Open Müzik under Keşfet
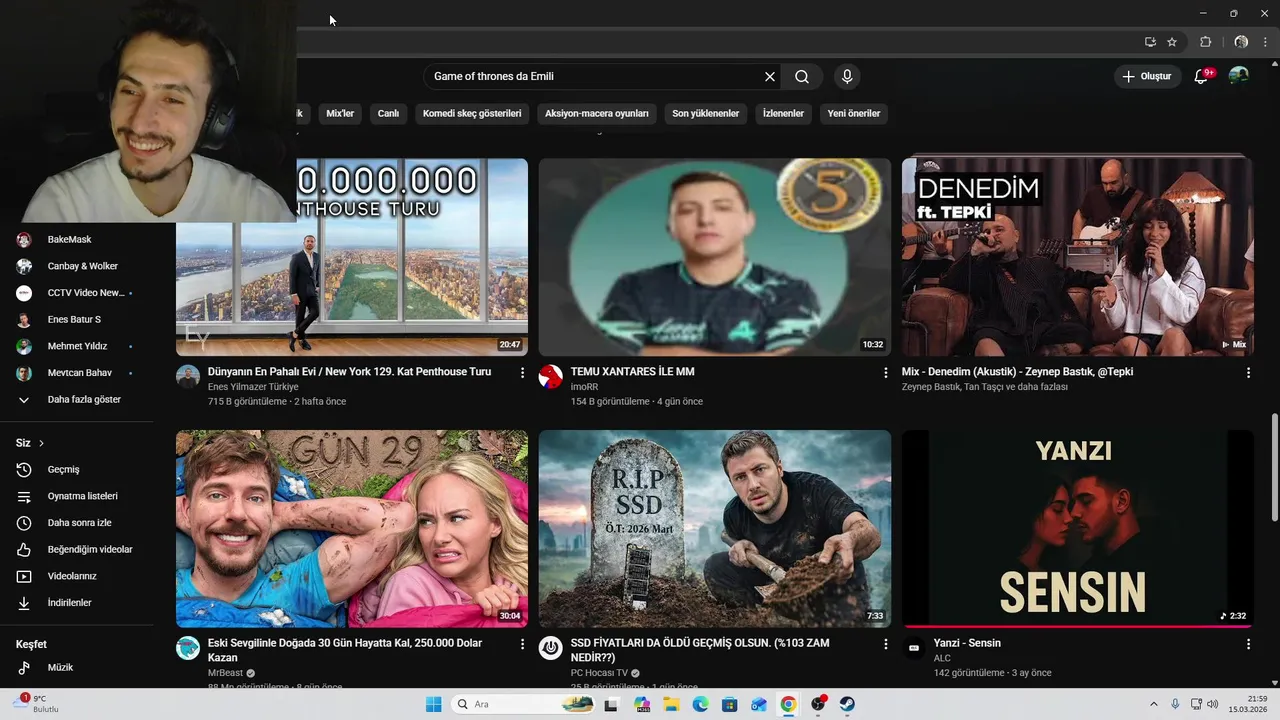The image size is (1280, 720). click(76, 667)
